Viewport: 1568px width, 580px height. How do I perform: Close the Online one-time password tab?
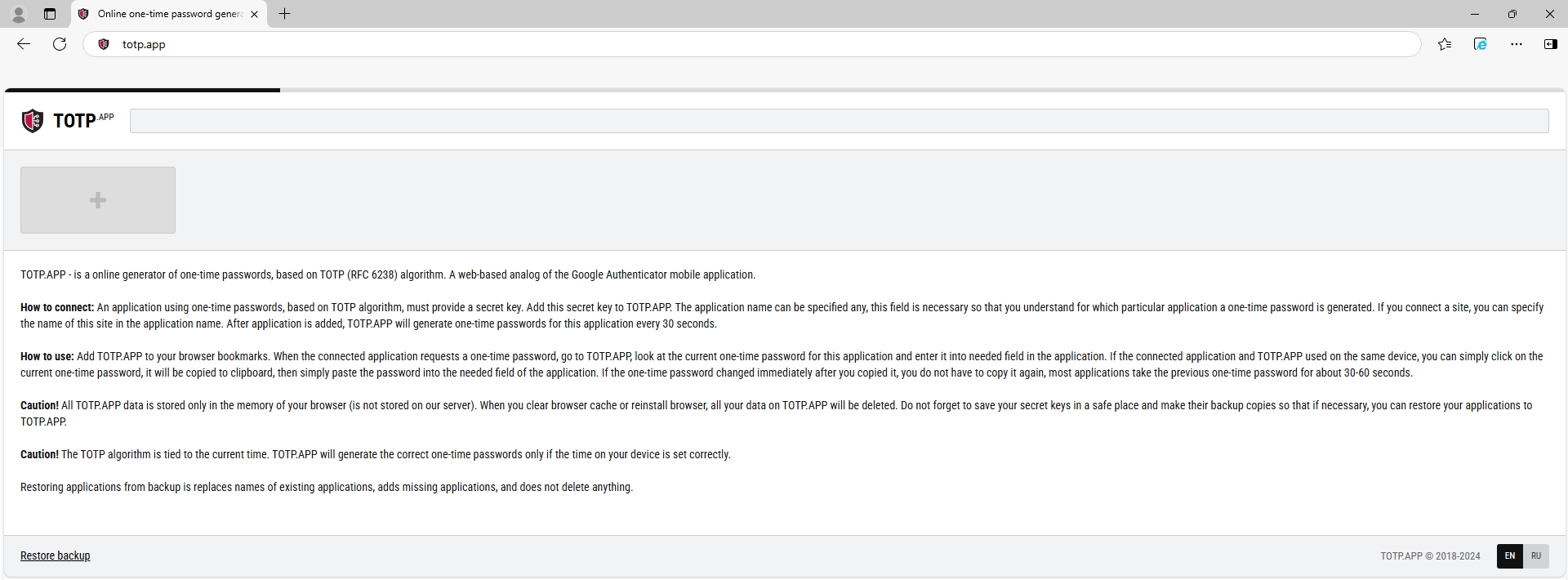click(254, 14)
